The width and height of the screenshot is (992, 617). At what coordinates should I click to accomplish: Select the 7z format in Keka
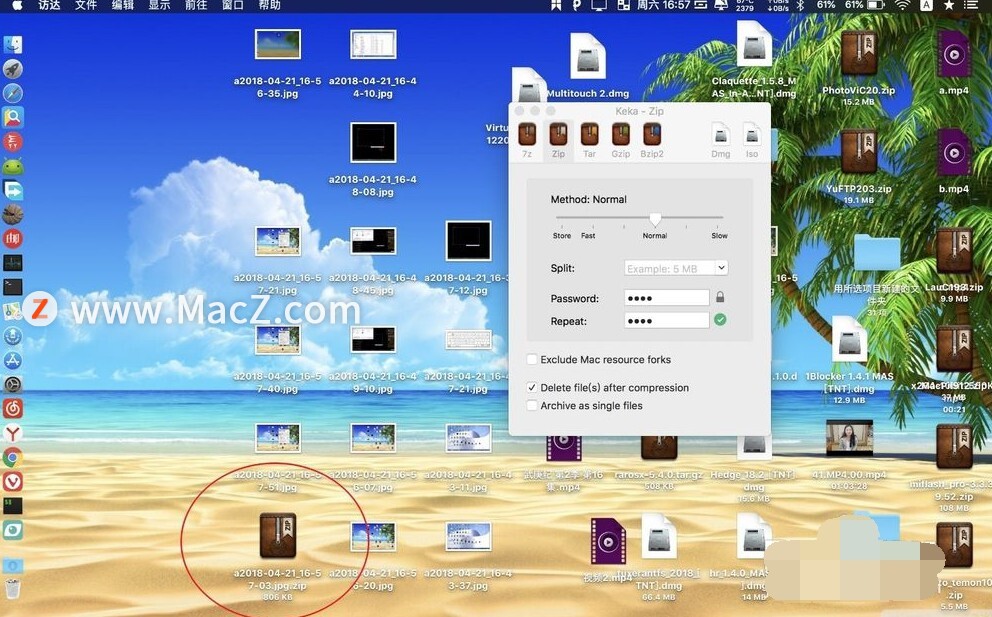(x=527, y=140)
